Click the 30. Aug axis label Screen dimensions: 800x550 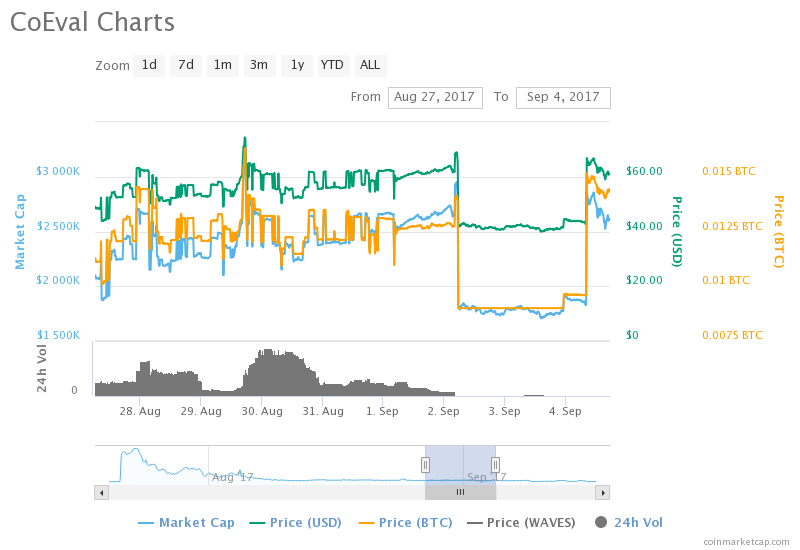[262, 411]
